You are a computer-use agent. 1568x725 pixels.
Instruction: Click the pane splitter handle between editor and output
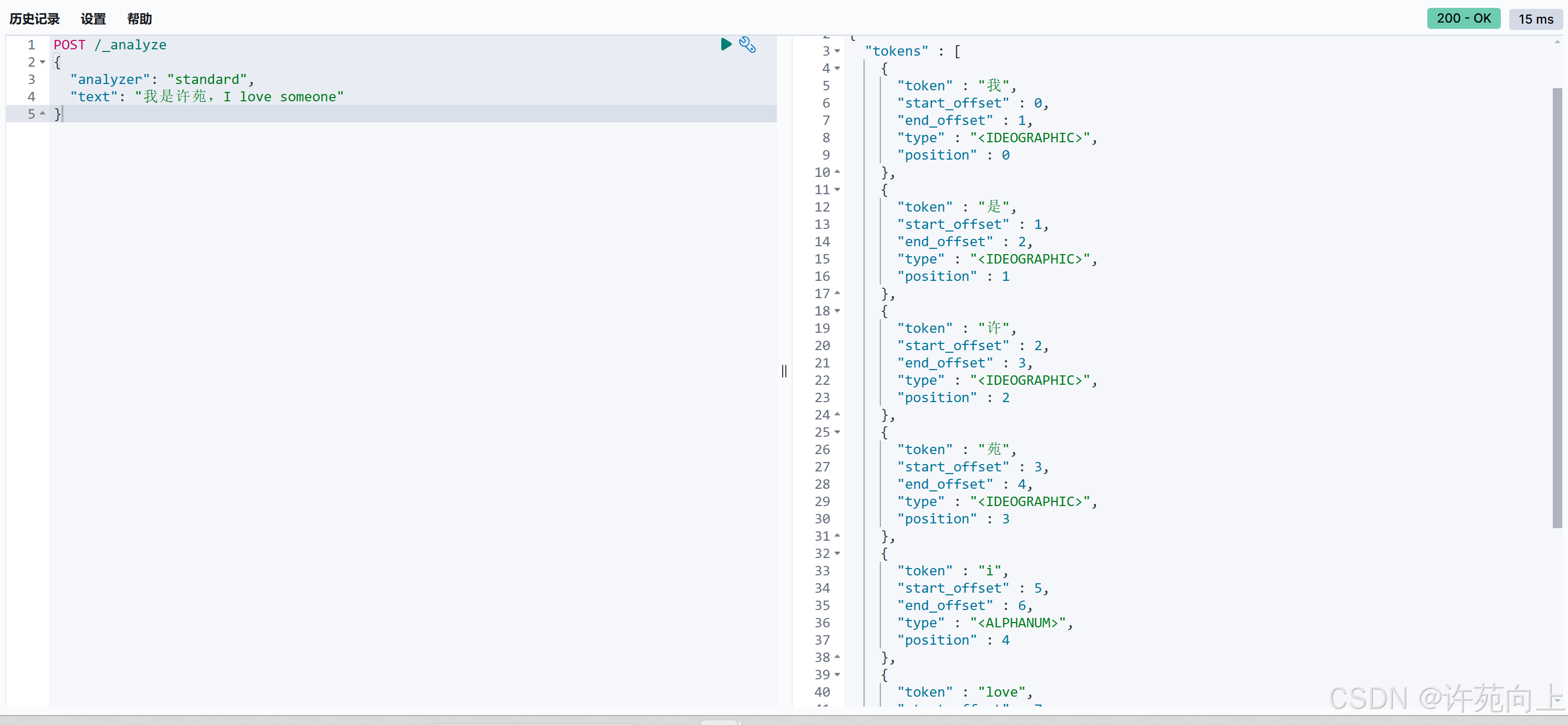click(784, 371)
